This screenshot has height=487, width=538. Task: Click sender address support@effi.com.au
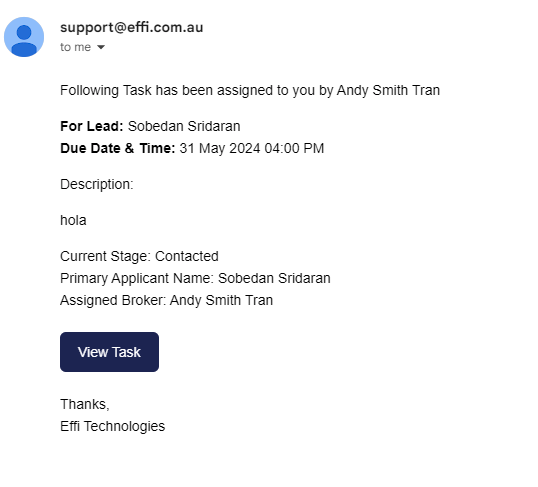pyautogui.click(x=132, y=27)
